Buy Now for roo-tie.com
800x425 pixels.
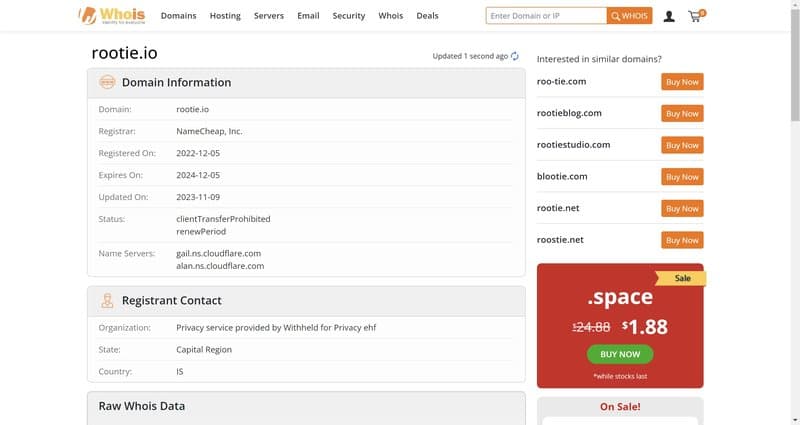682,82
